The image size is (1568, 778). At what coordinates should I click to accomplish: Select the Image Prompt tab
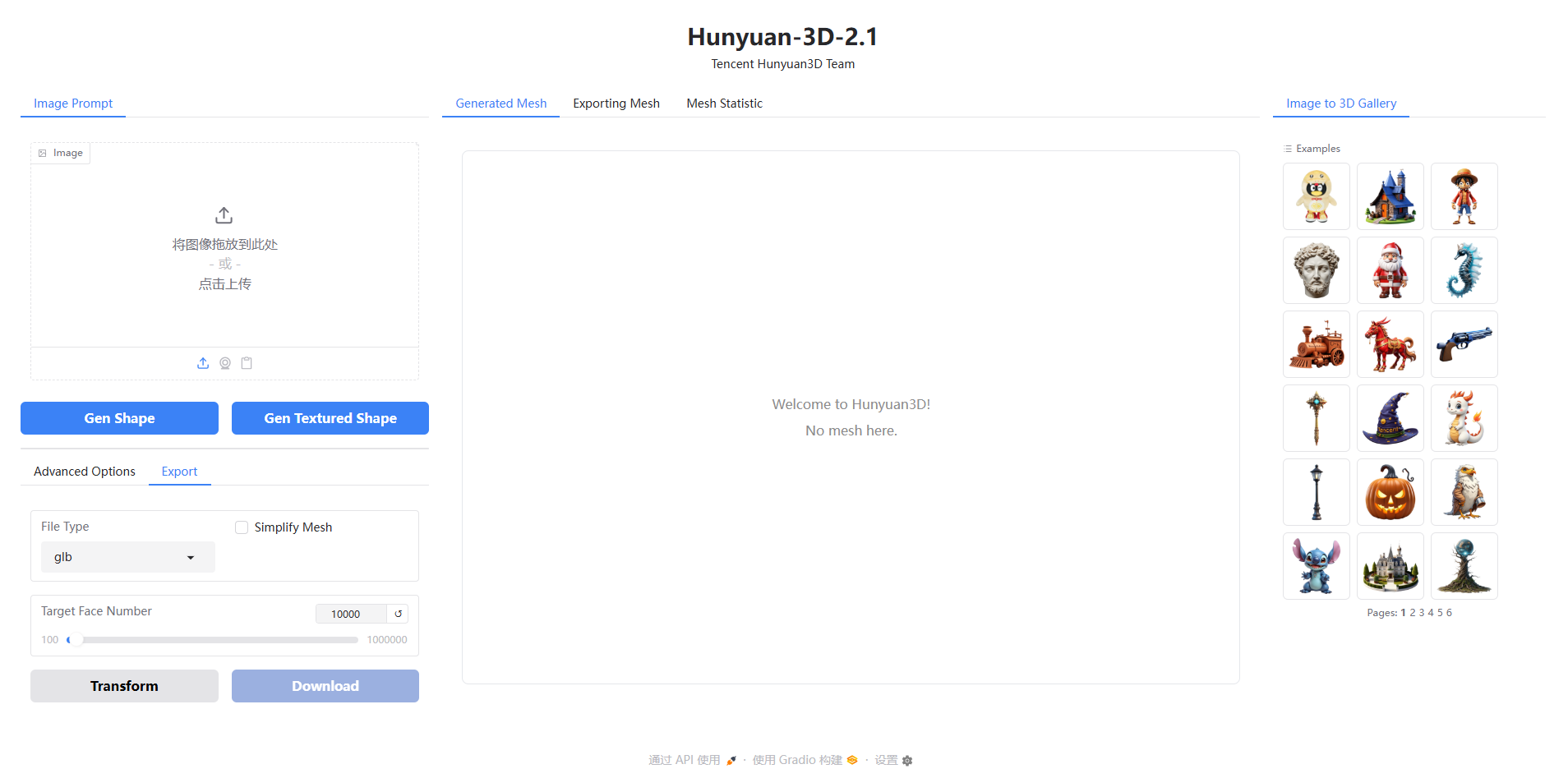click(73, 104)
